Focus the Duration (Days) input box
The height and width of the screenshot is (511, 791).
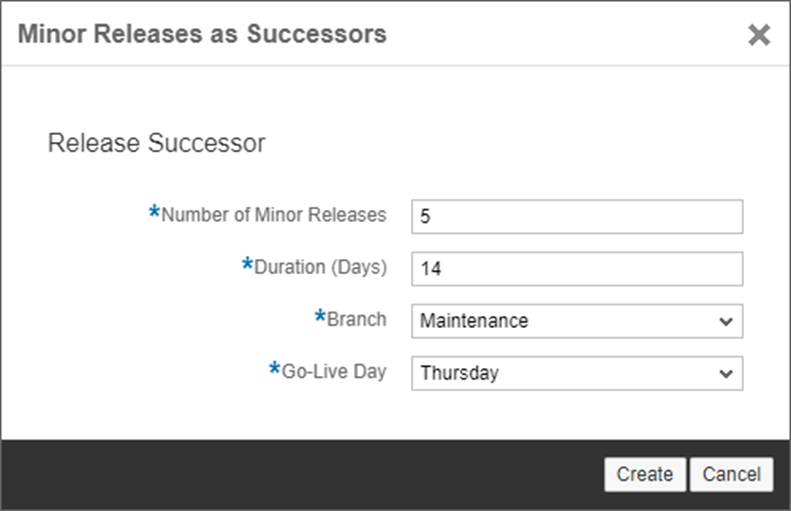576,268
